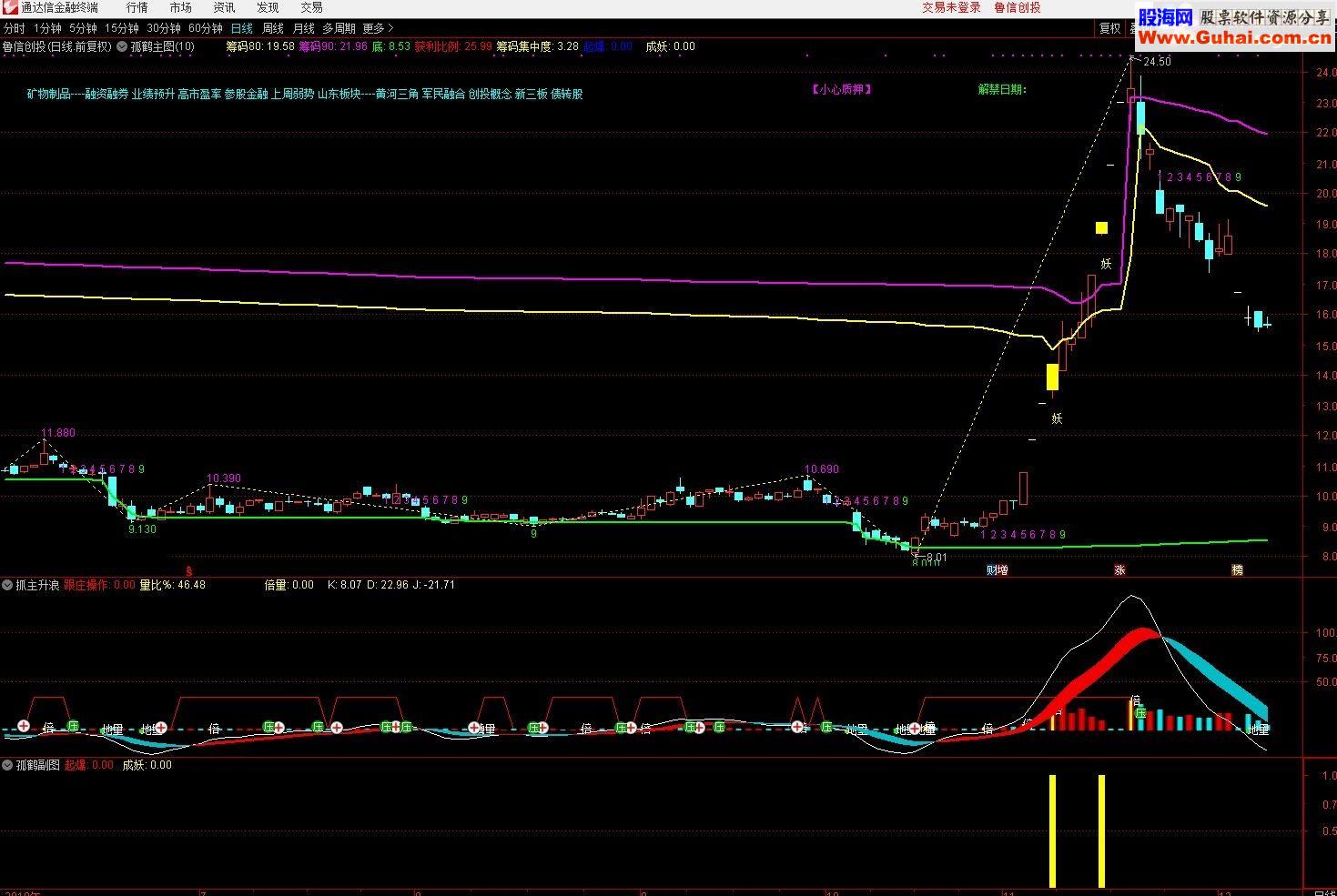Click the 鲁信创投 stock name in the title bar
This screenshot has width=1337, height=896.
pos(1017,7)
